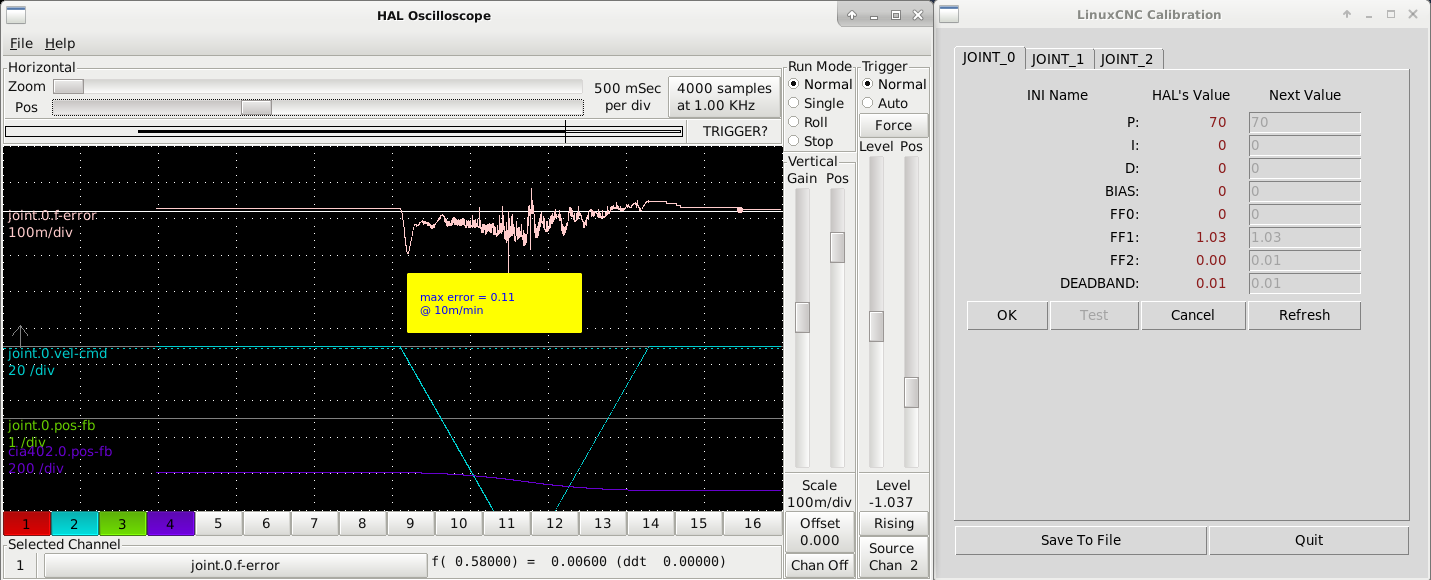The height and width of the screenshot is (580, 1431).
Task: Click the D next value field
Action: [1304, 169]
